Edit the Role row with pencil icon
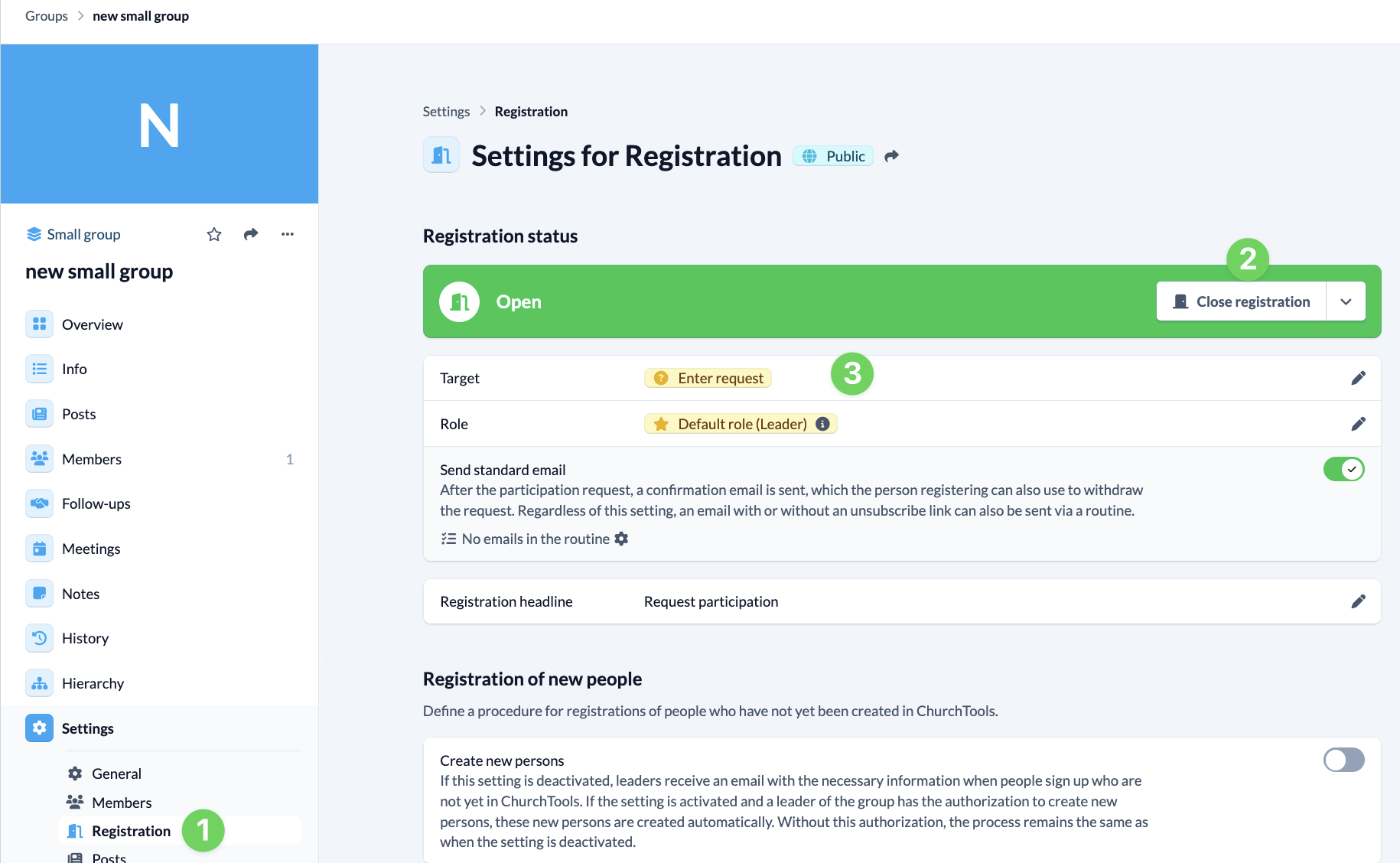Viewport: 1400px width, 863px height. tap(1358, 424)
